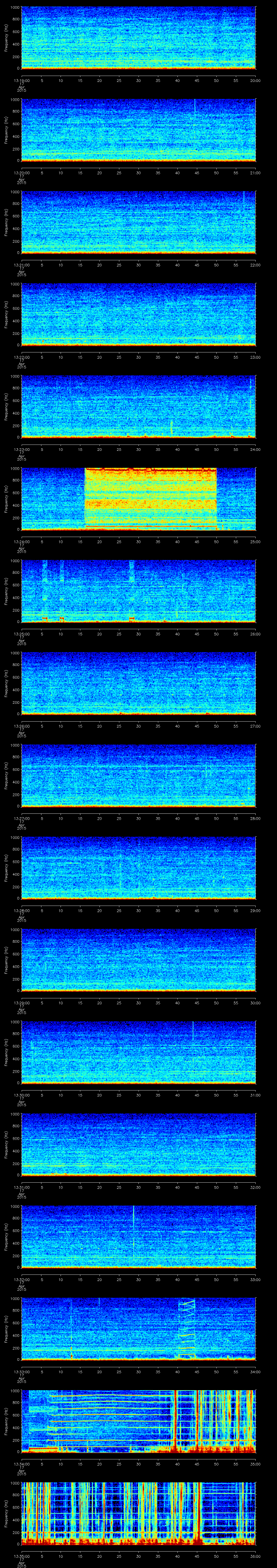Click the 13:20:00 time label
This screenshot has height=1568, width=277.
[x=21, y=173]
